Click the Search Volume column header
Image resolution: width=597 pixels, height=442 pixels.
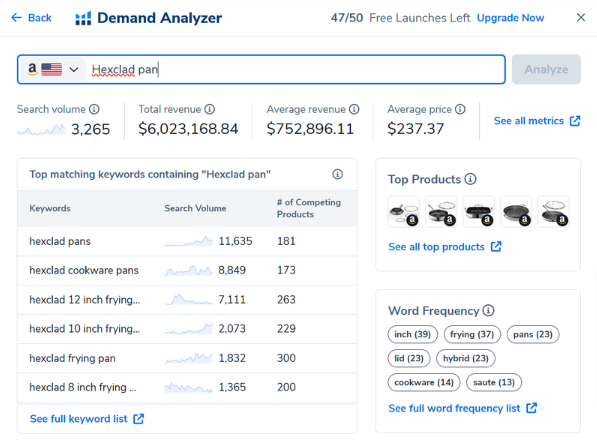(x=195, y=208)
